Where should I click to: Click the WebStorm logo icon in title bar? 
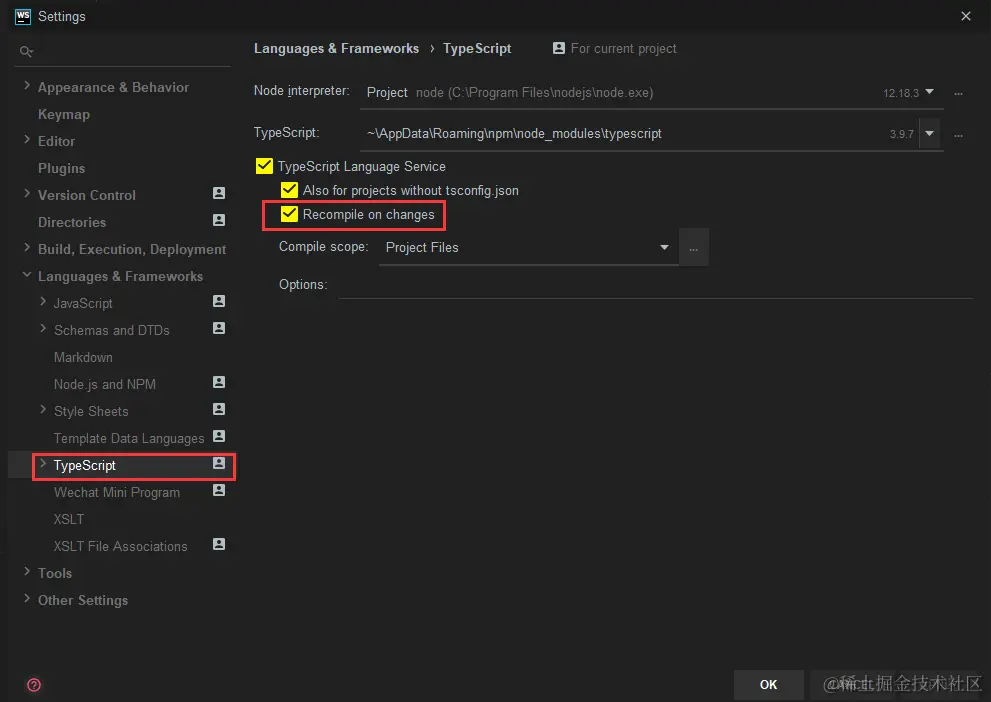pos(23,16)
